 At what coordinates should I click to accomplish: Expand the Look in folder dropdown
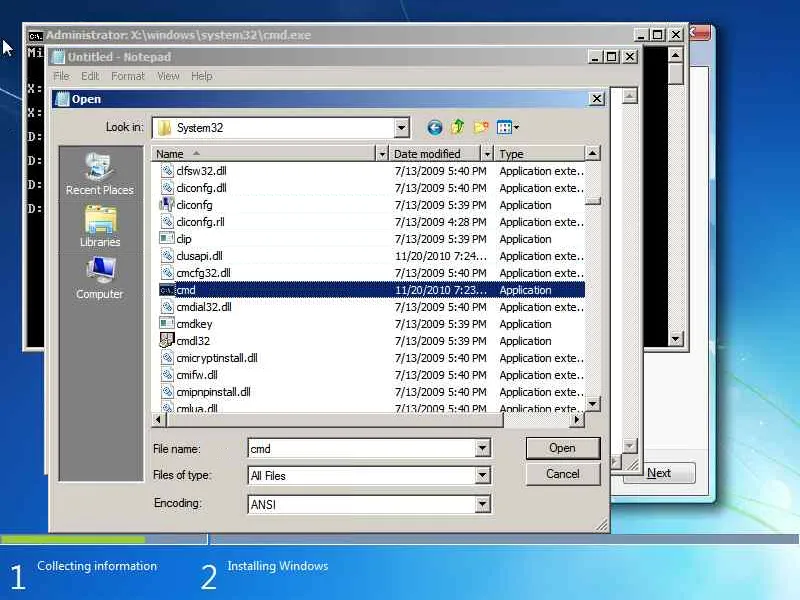click(402, 128)
